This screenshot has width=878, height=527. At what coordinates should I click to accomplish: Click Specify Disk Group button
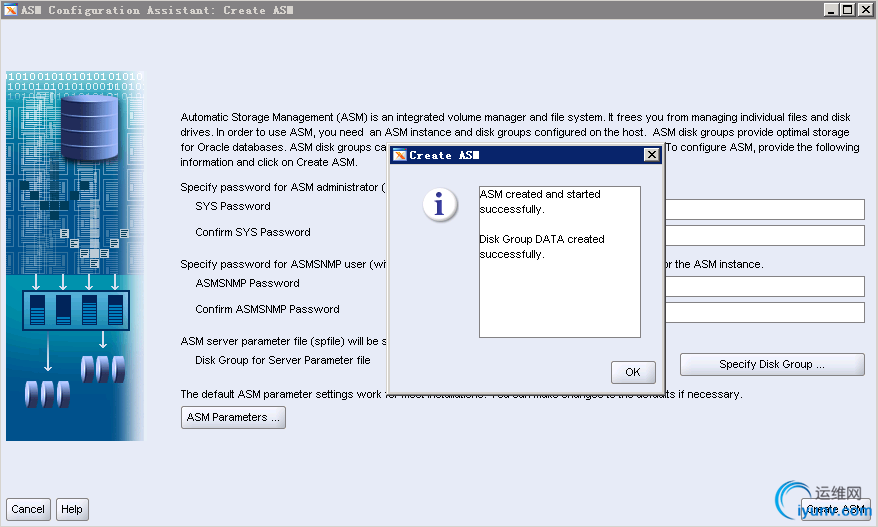pos(772,365)
